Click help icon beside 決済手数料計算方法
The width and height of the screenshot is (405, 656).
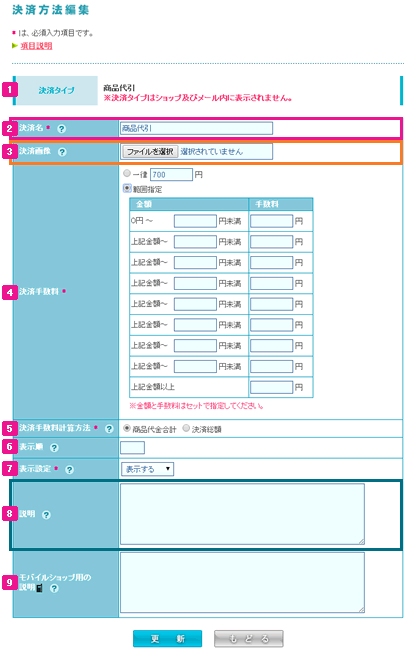109,429
